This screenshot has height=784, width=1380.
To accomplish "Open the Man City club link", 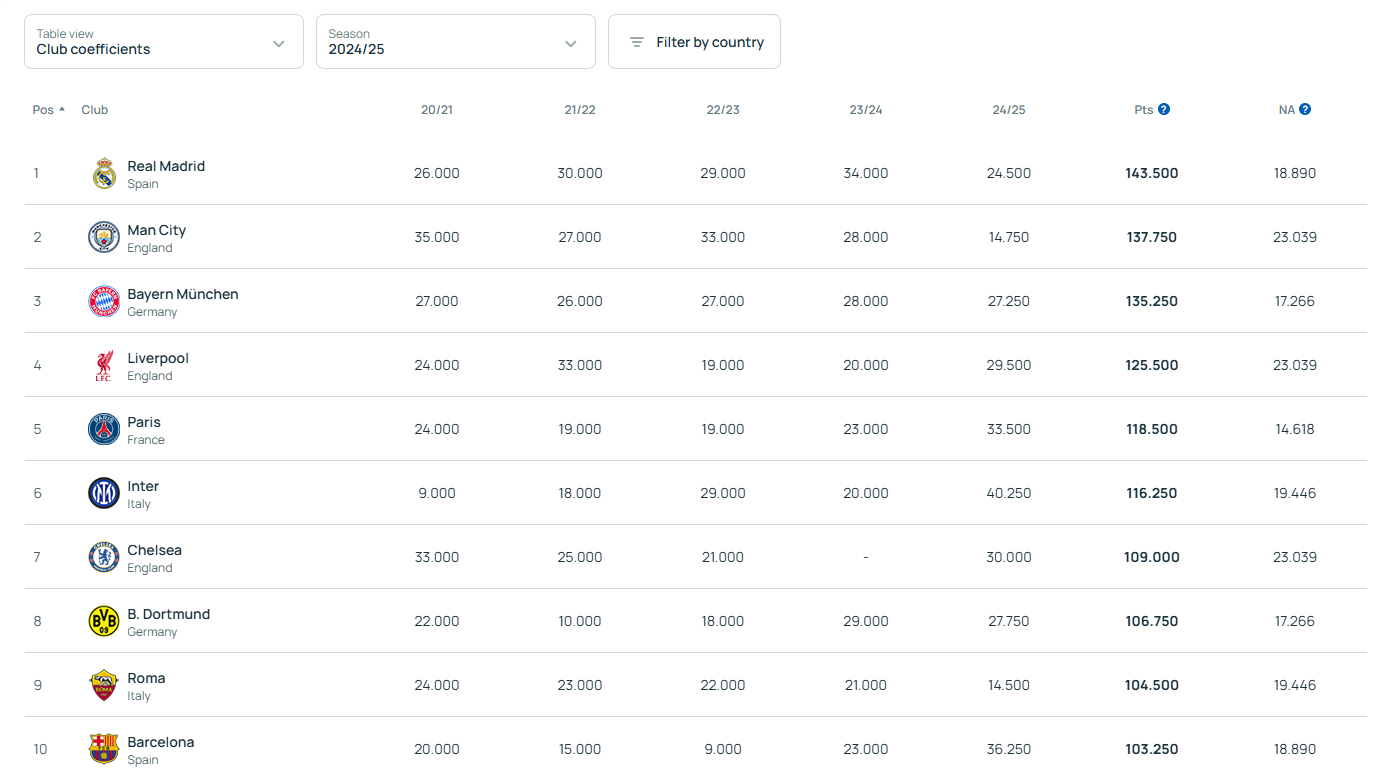I will (157, 230).
